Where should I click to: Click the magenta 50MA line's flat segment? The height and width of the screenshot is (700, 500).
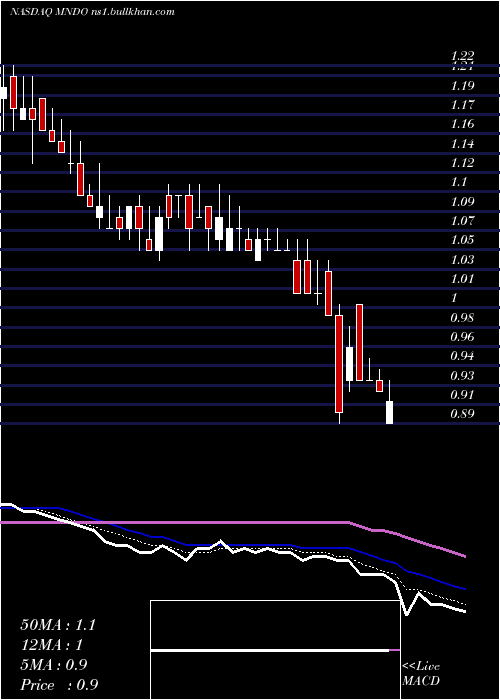tap(174, 522)
